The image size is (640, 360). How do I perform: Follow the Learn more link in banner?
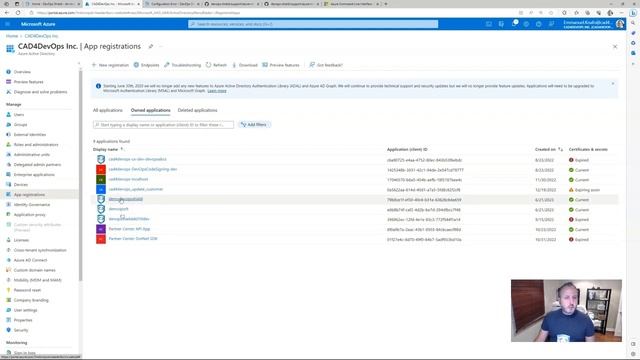(x=217, y=91)
